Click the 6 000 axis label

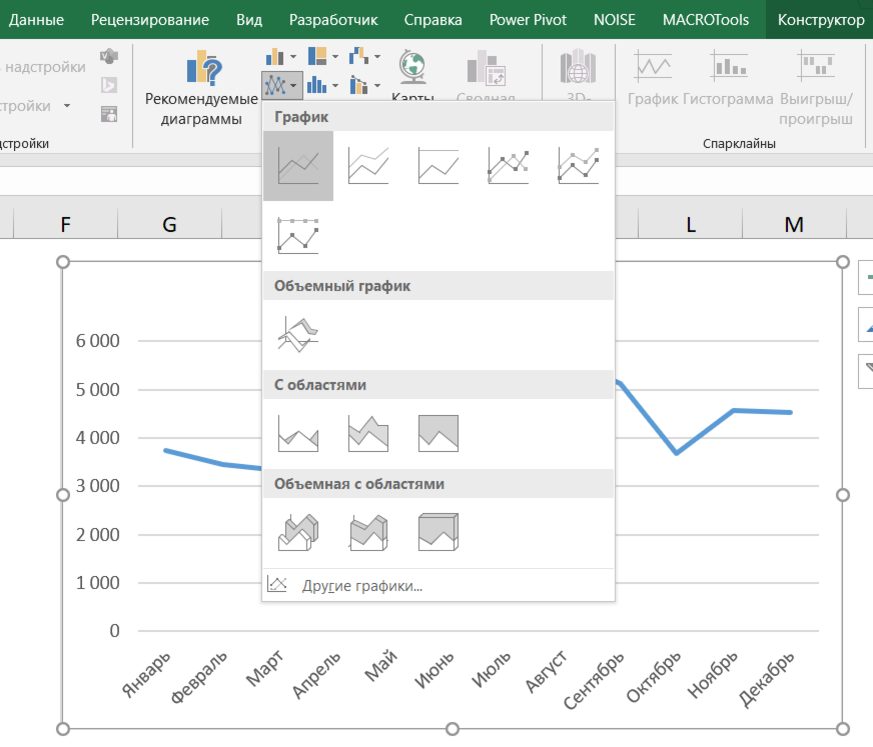point(97,341)
